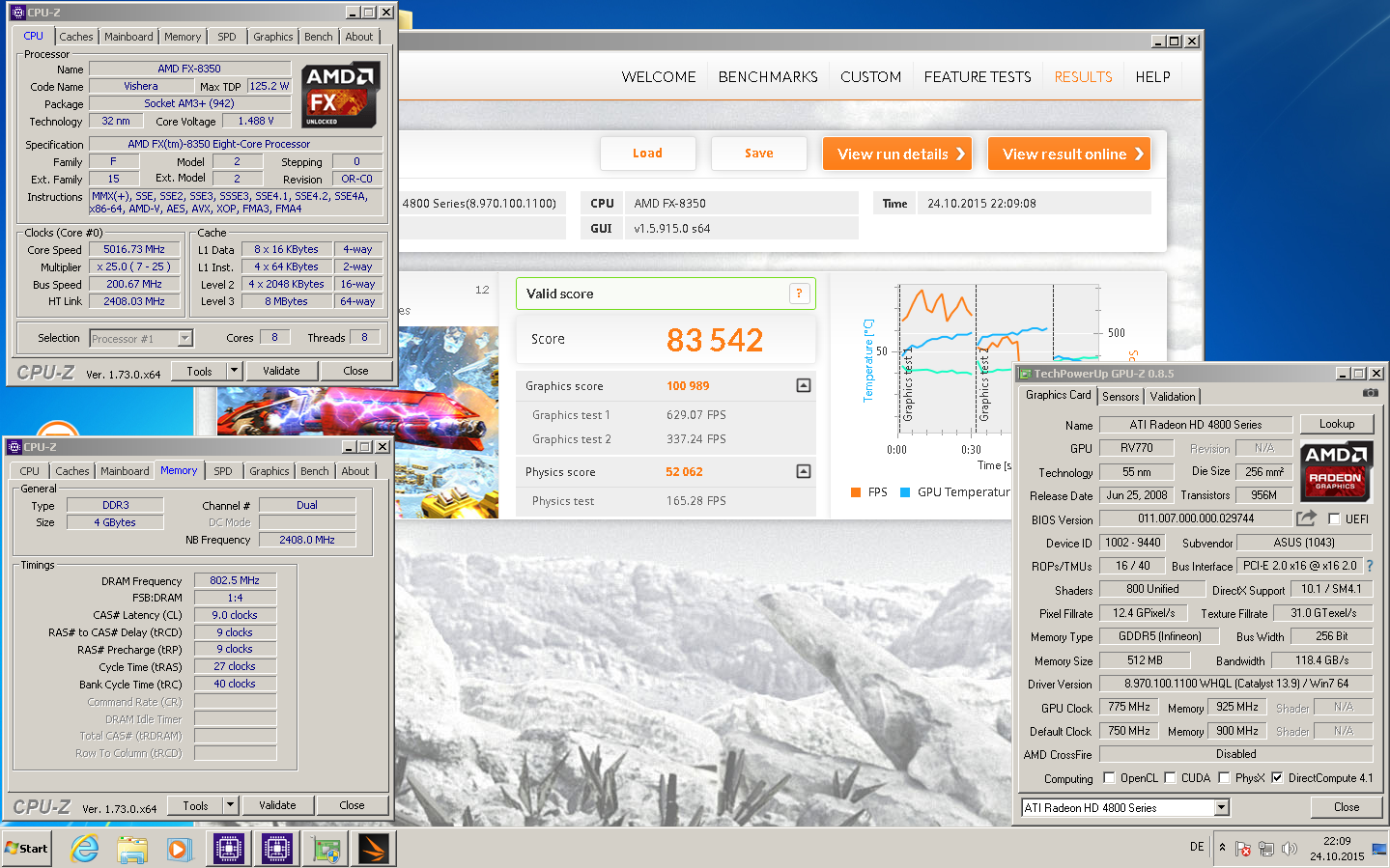This screenshot has width=1390, height=868.
Task: Click the Save button in 3DMark
Action: [x=758, y=154]
